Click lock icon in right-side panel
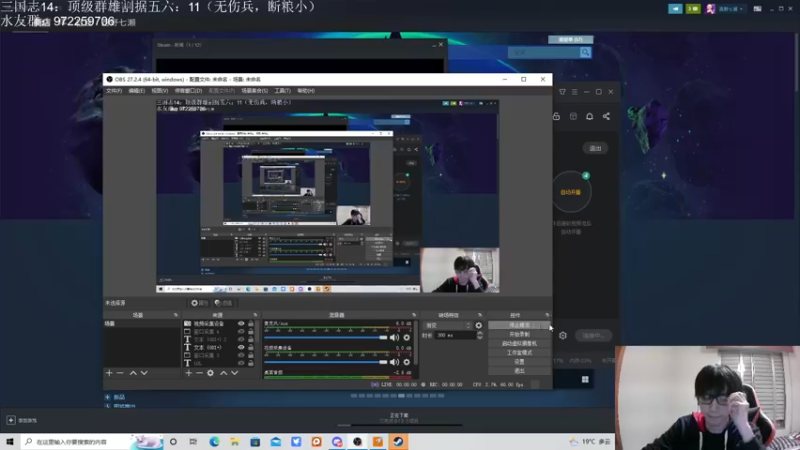The image size is (800, 450). (x=556, y=116)
